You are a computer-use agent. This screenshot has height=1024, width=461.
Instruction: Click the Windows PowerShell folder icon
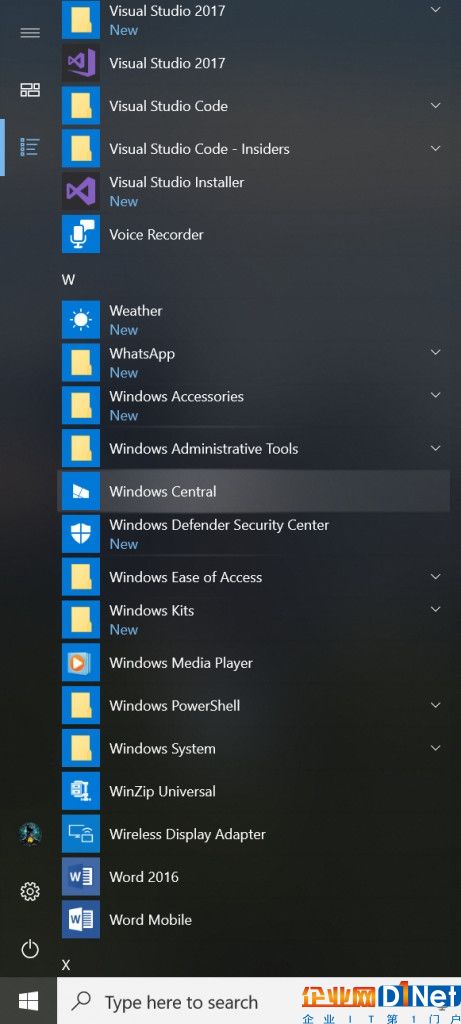81,705
